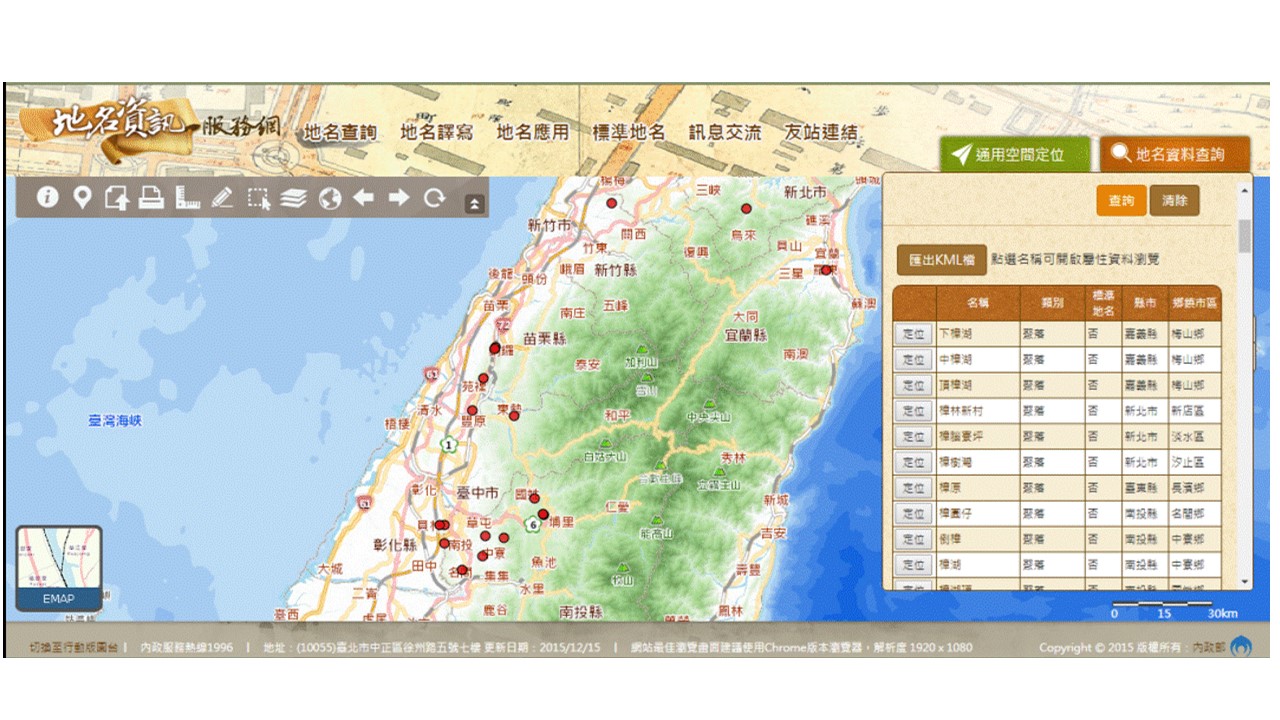Switch to 通用空間定位 tab
Screen dimensions: 1280x720
(1014, 155)
